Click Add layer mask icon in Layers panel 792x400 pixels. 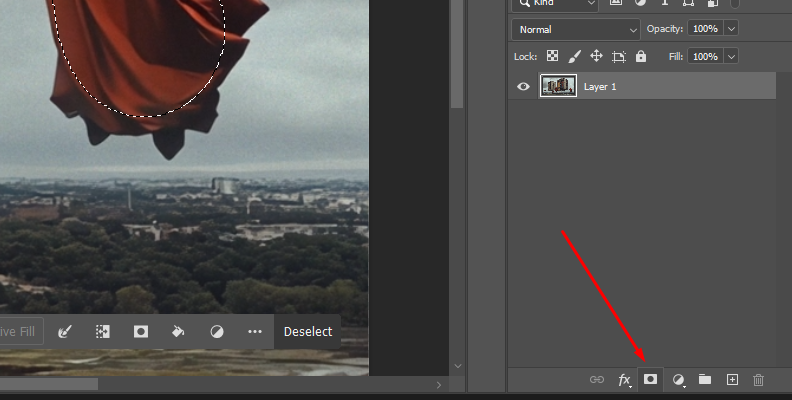point(650,380)
